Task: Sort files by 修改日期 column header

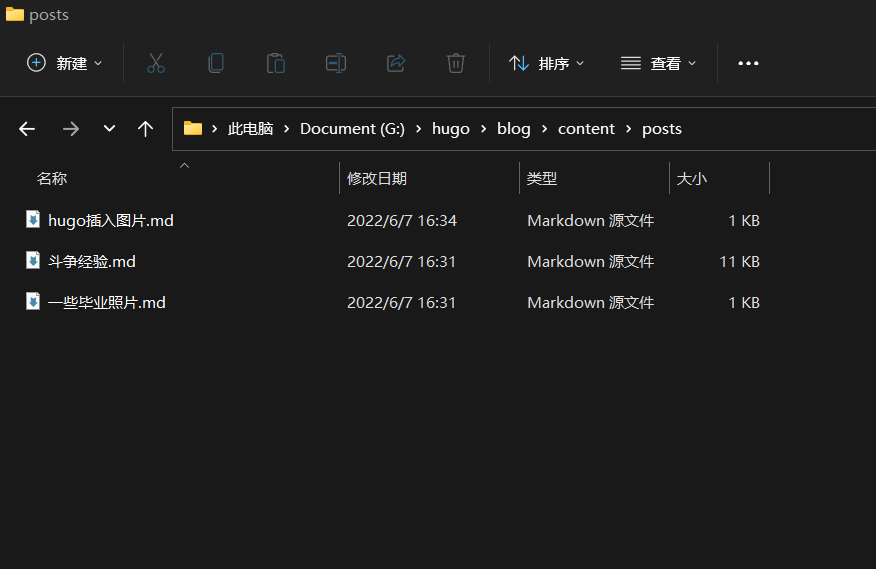Action: click(377, 179)
